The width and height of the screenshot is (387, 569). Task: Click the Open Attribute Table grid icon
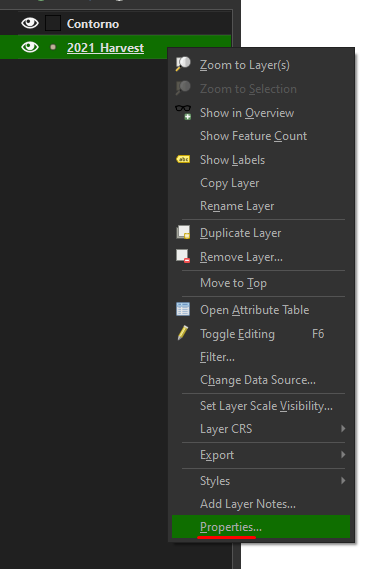pyautogui.click(x=183, y=309)
